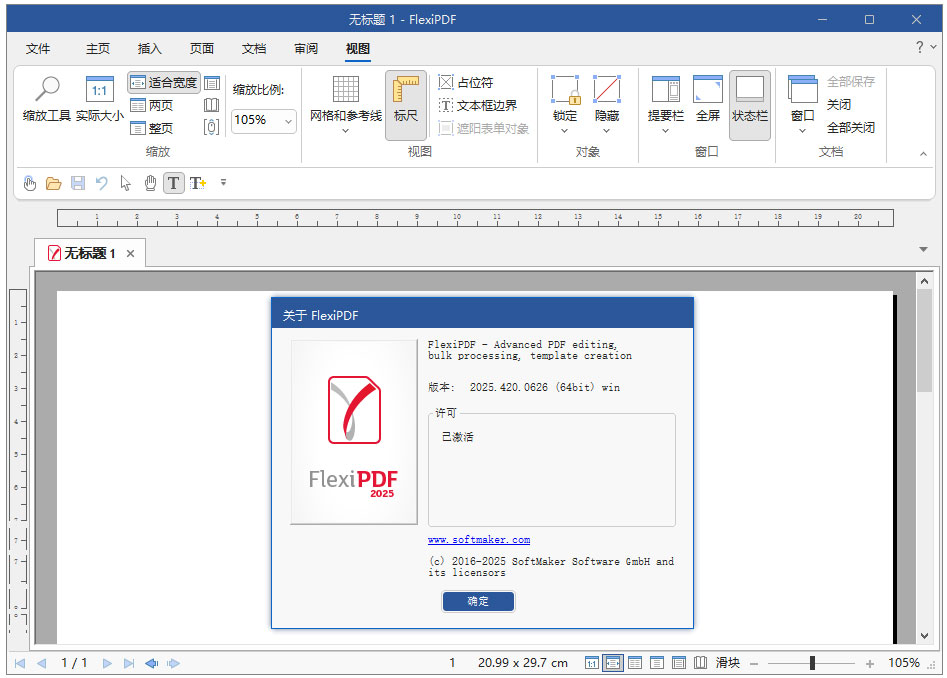Toggle the 状态栏 status bar display
Image resolution: width=947 pixels, height=678 pixels.
point(750,106)
